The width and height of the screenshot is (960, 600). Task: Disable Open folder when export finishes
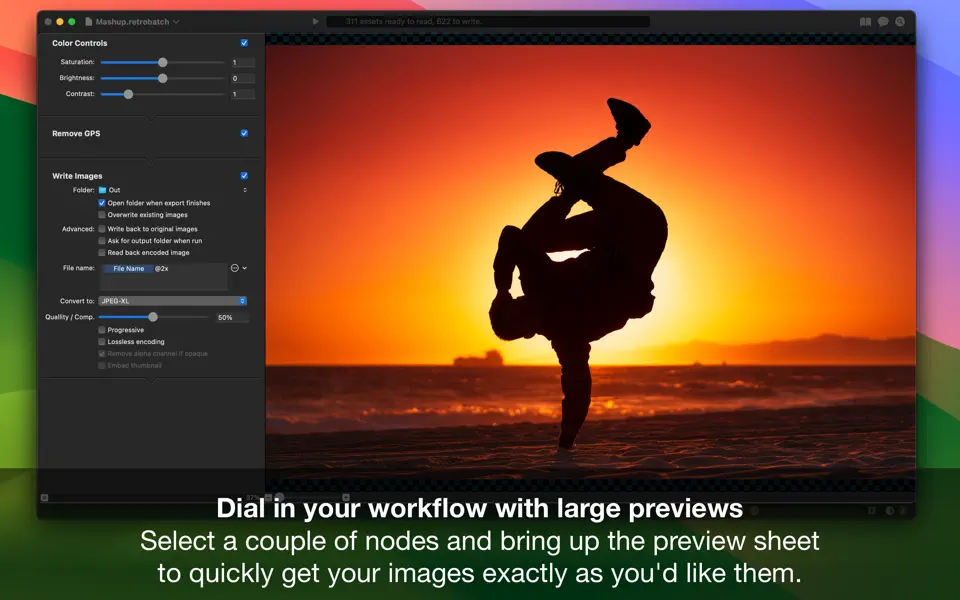point(101,203)
